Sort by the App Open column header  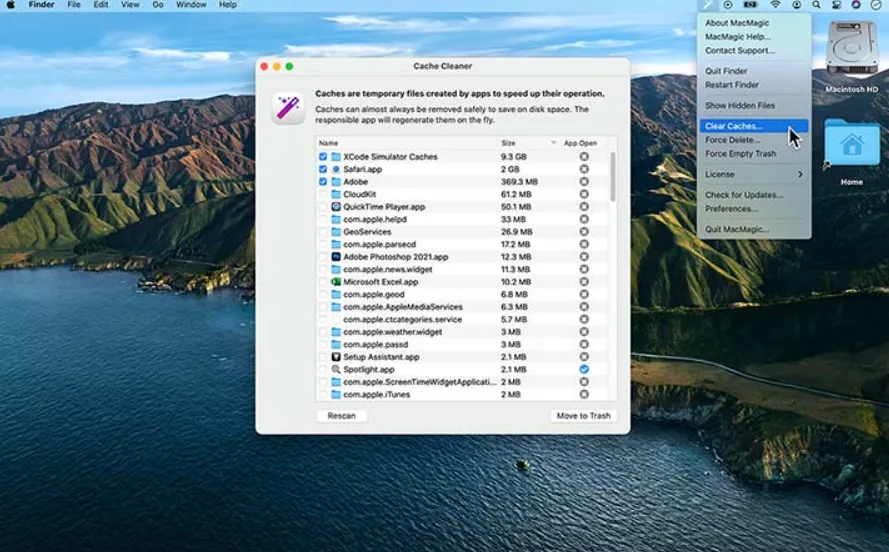[x=580, y=143]
